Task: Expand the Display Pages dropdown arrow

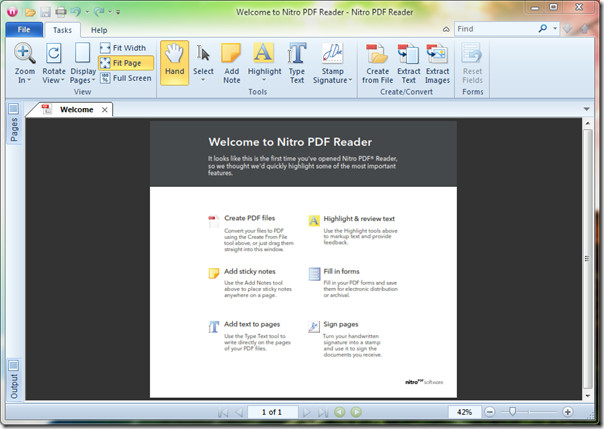Action: coord(93,80)
